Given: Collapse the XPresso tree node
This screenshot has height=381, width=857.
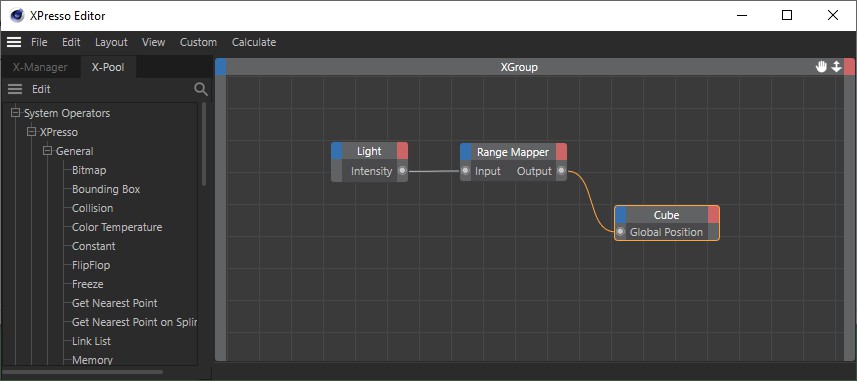Looking at the screenshot, I should (31, 132).
